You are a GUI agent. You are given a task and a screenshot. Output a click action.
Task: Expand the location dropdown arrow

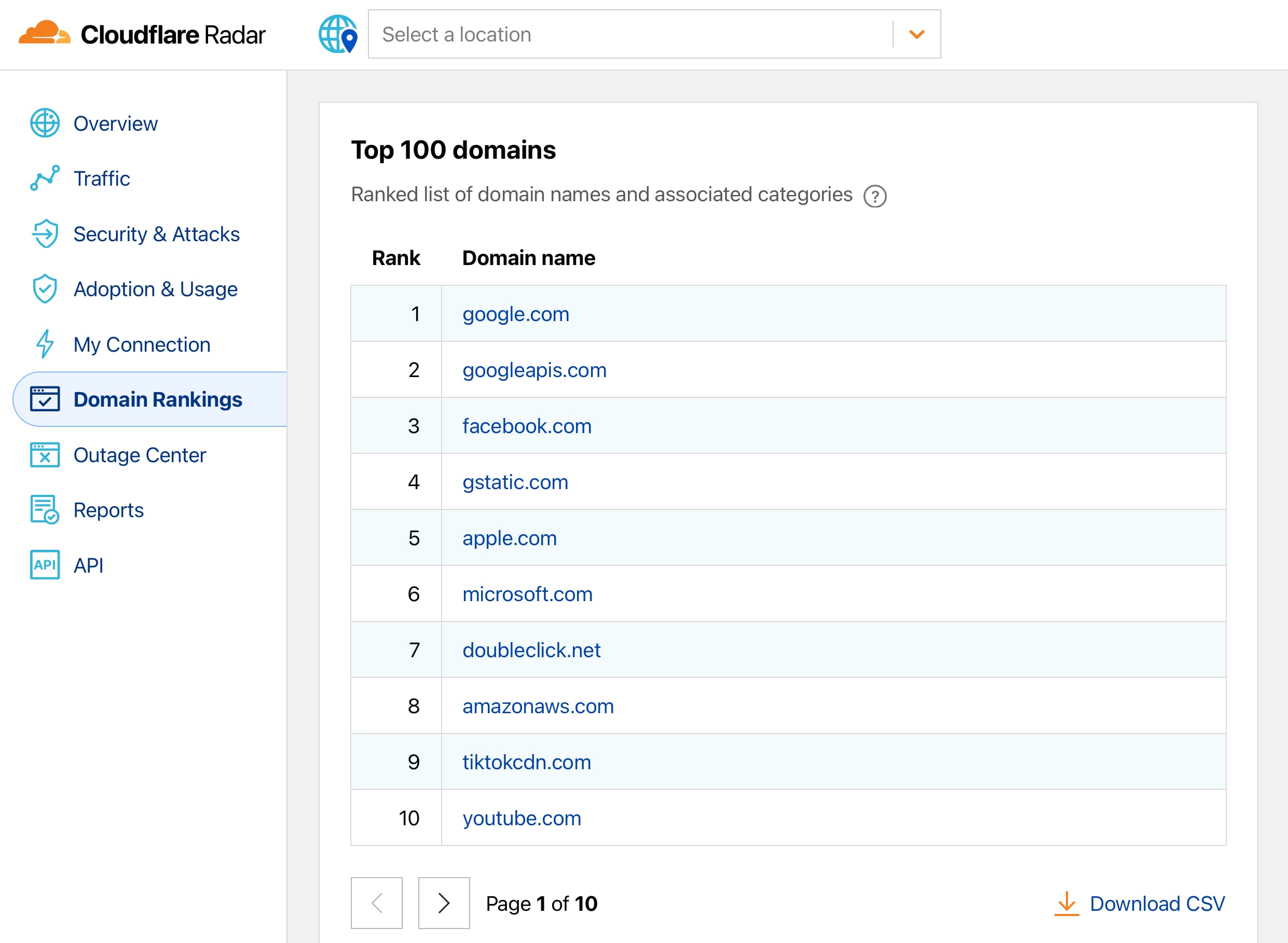coord(917,34)
